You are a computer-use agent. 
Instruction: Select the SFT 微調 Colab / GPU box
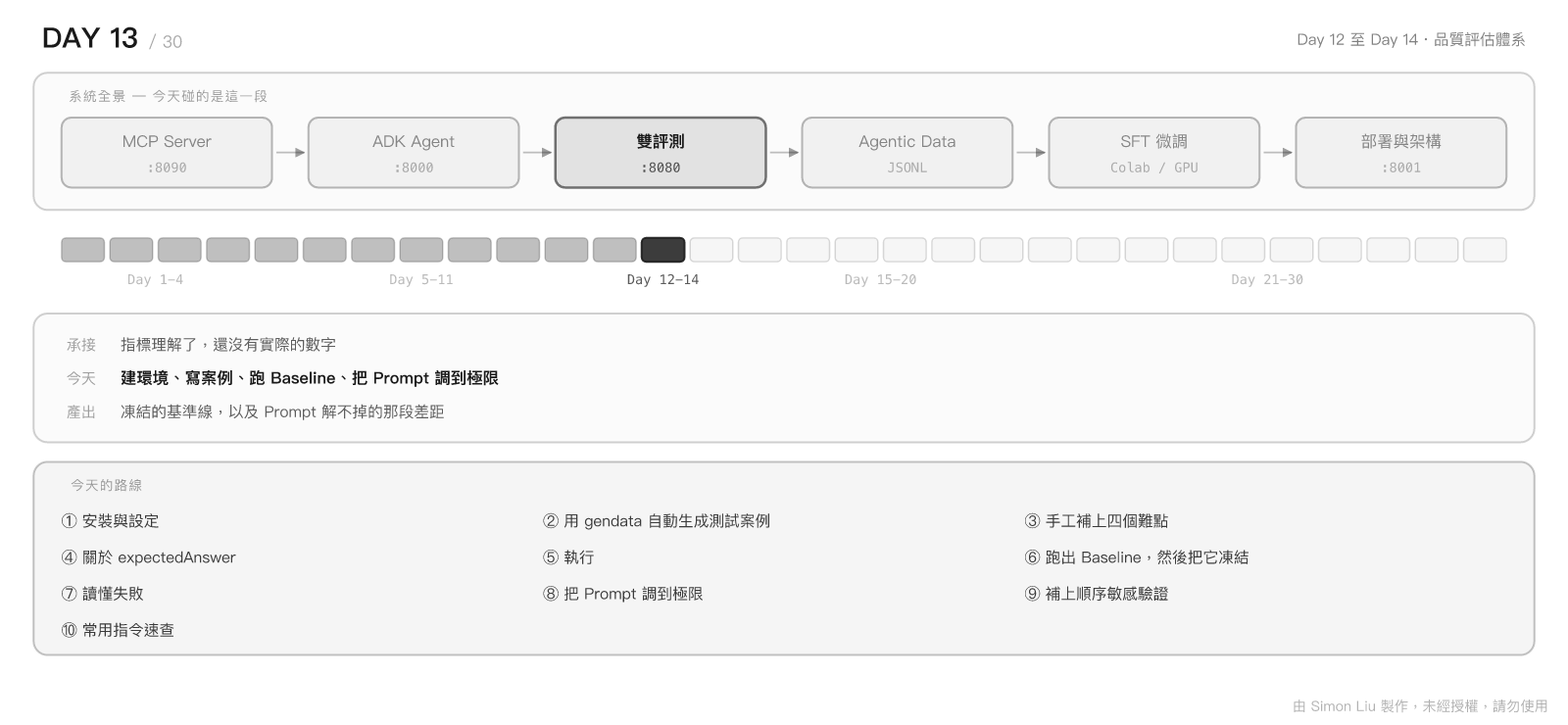coord(1154,153)
